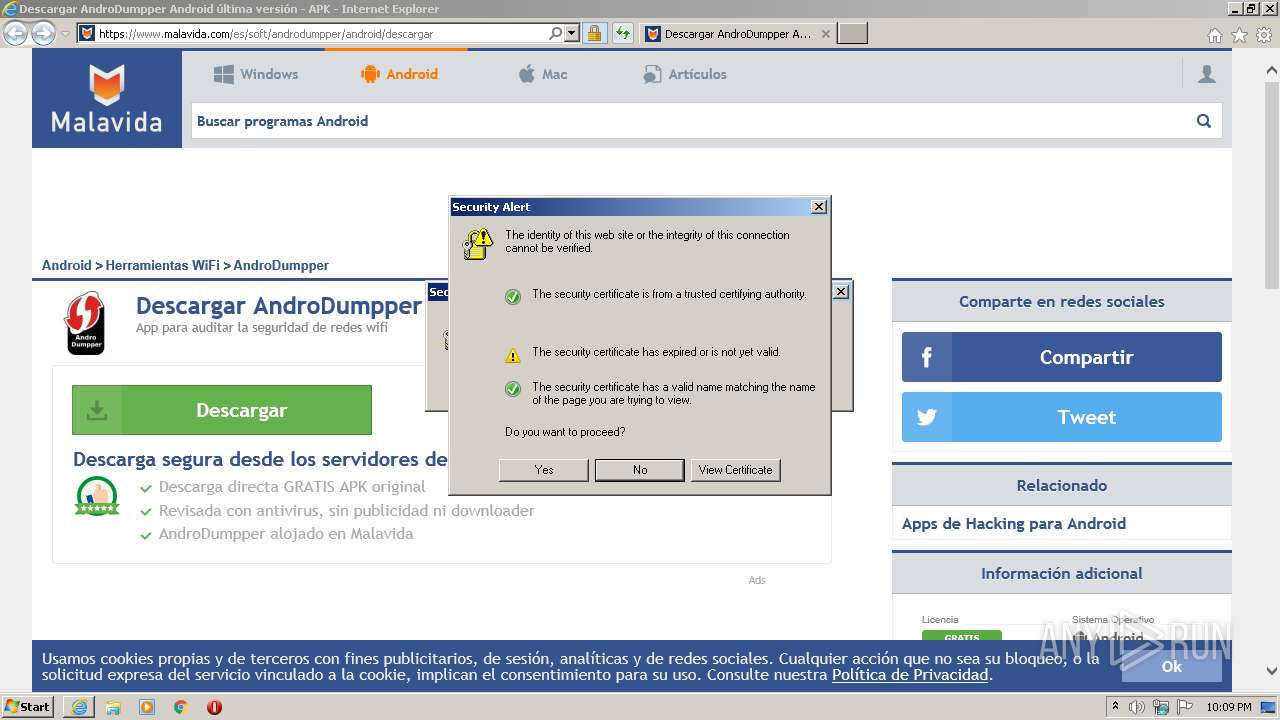Image resolution: width=1280 pixels, height=720 pixels.
Task: Launch Chrome from the taskbar
Action: [x=181, y=707]
